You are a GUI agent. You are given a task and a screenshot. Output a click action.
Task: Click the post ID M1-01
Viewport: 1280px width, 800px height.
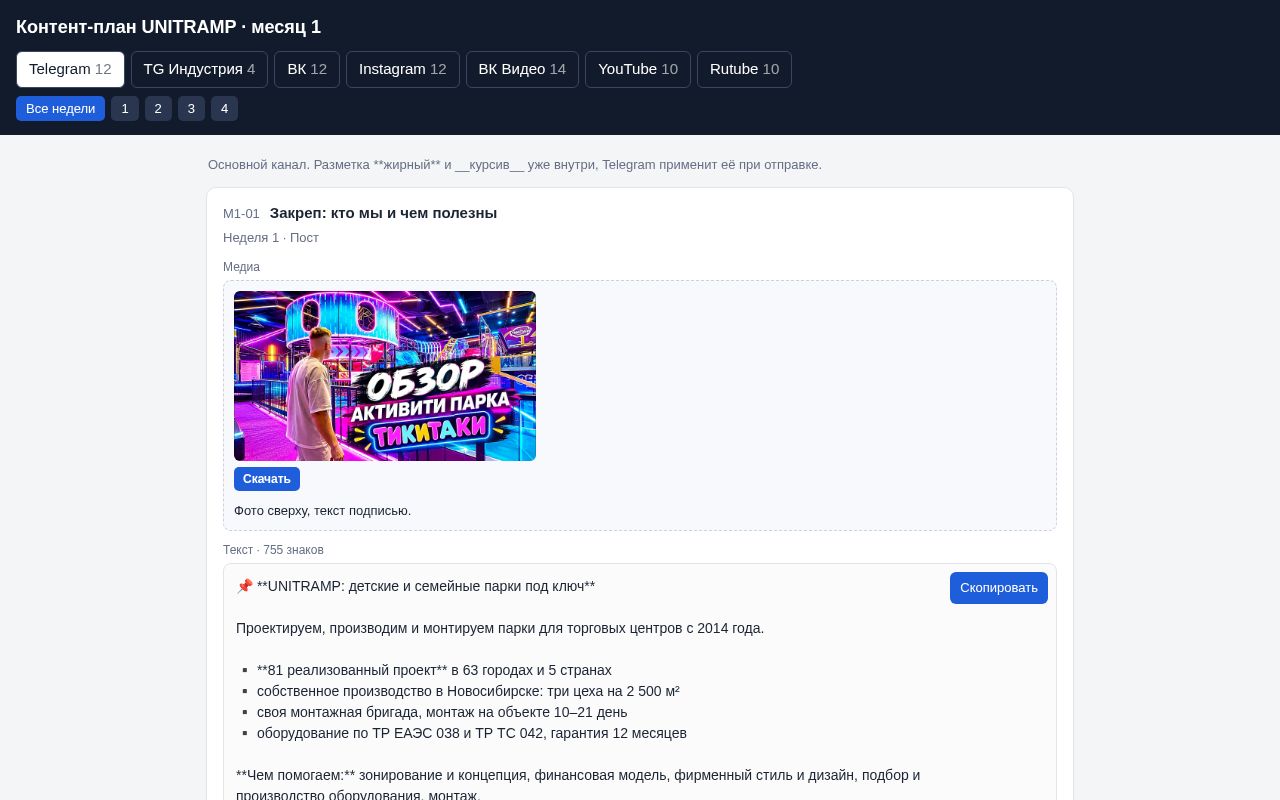[241, 214]
